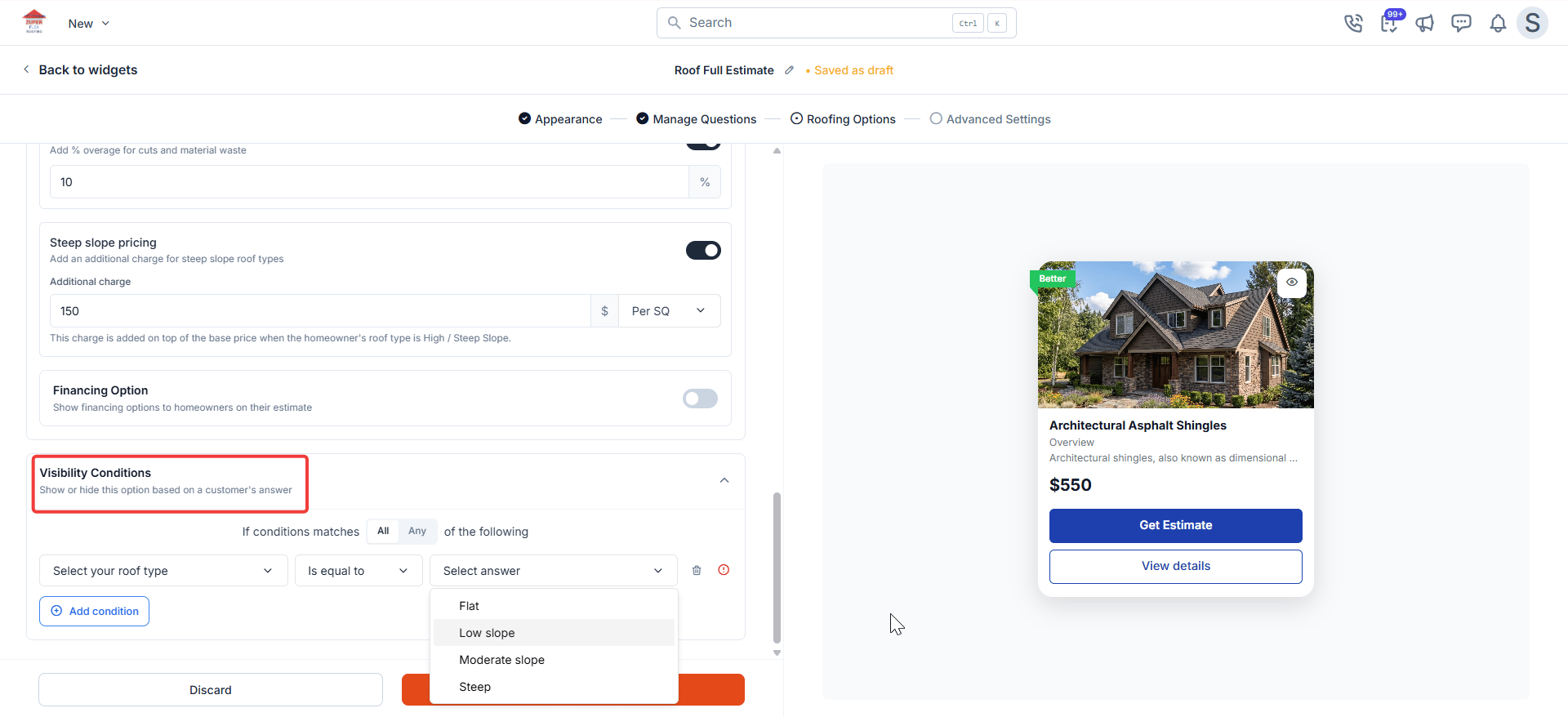Screen dimensions: 1568x717
Task: Click the percent unit label
Action: click(705, 182)
